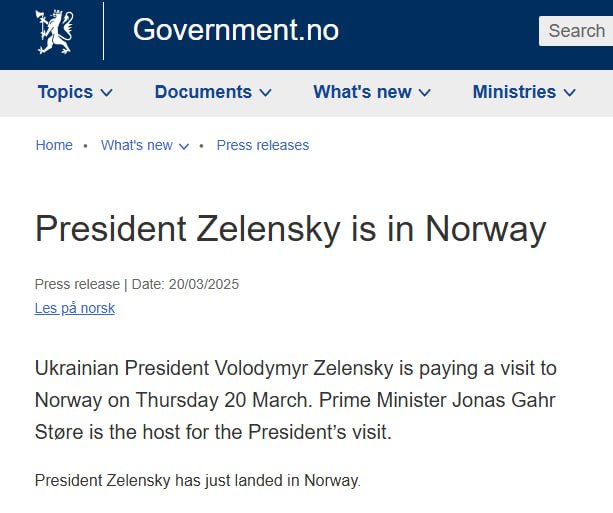Click the lead paragraph about Jonas Gahr Støre
This screenshot has height=513, width=613.
click(x=295, y=400)
